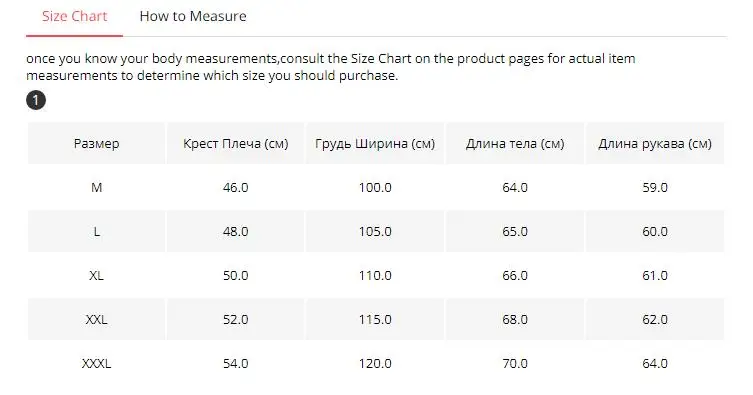
Task: Click the Крест Плеча (см) header
Action: (x=235, y=144)
